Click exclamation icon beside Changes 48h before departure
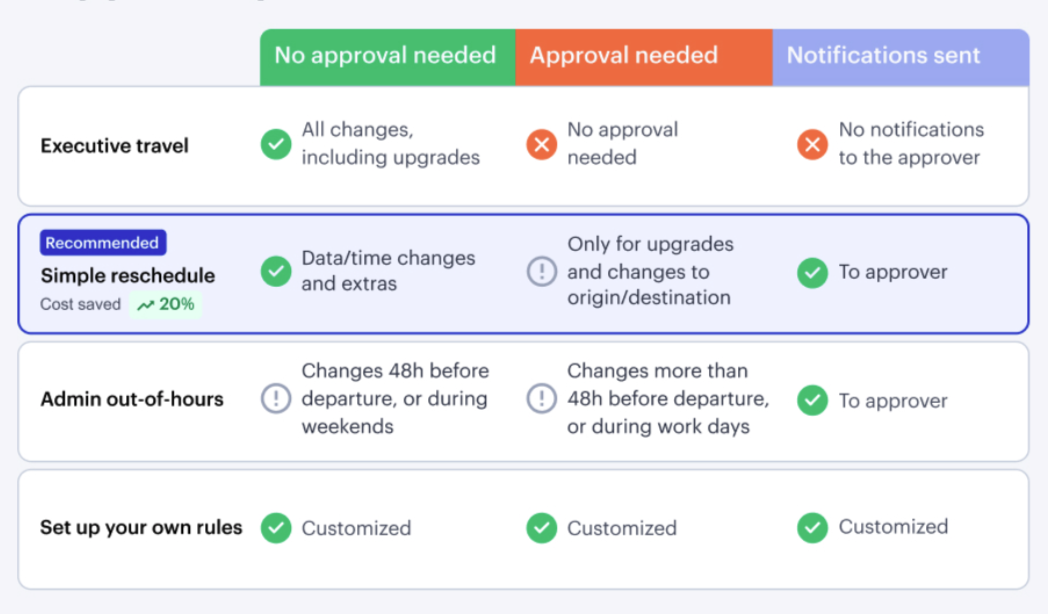The height and width of the screenshot is (614, 1048). pyautogui.click(x=276, y=398)
